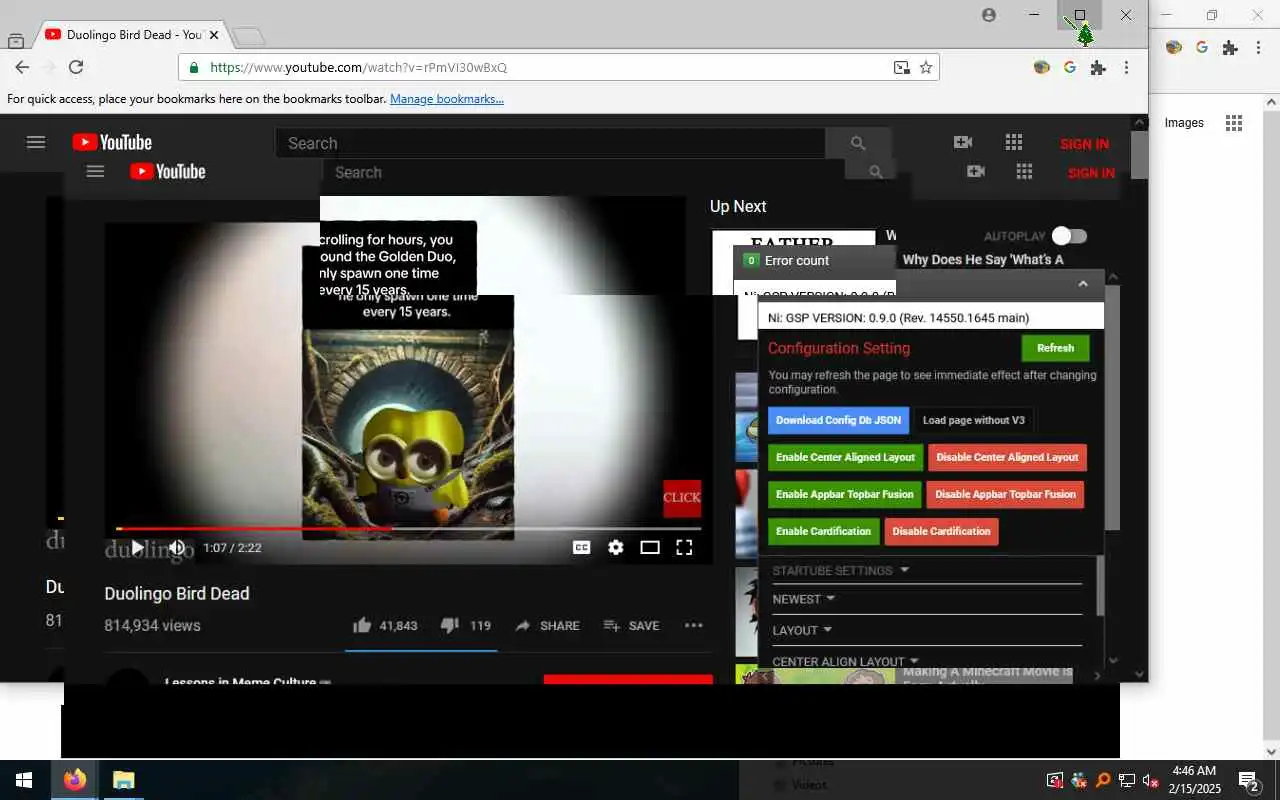Open the Google apps grid in the background window

1234,123
